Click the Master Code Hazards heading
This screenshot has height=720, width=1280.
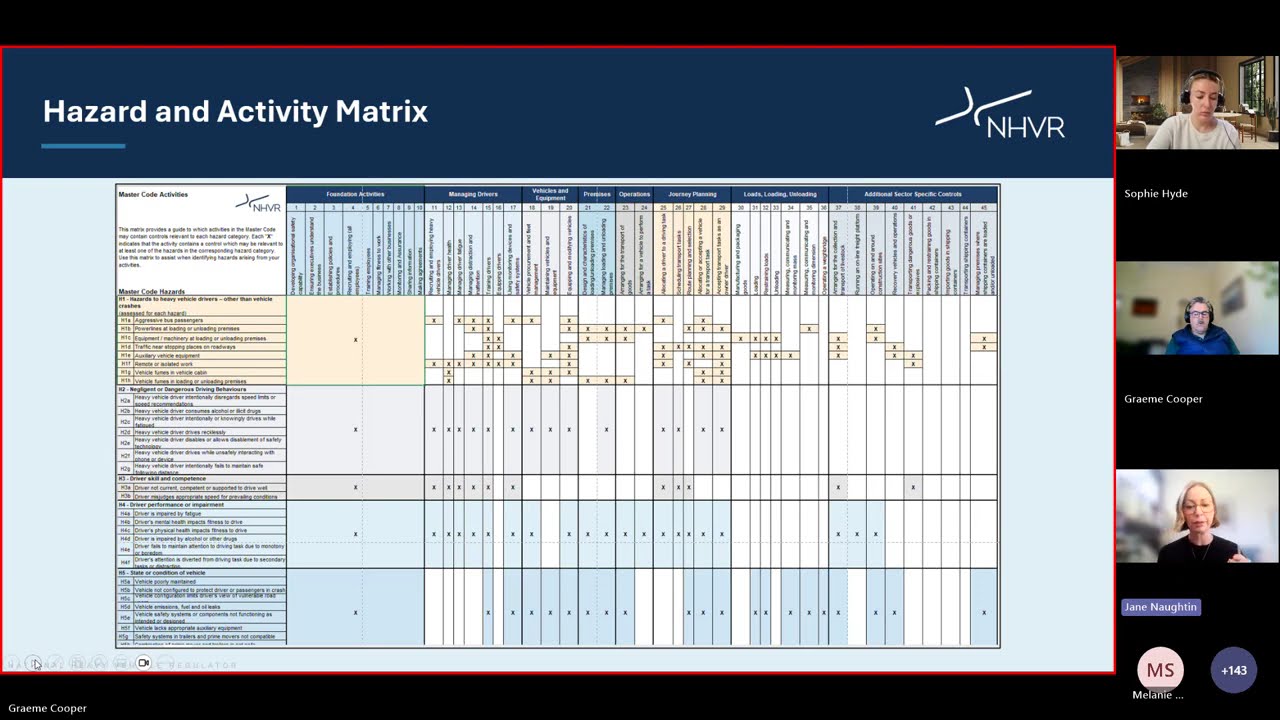151,291
